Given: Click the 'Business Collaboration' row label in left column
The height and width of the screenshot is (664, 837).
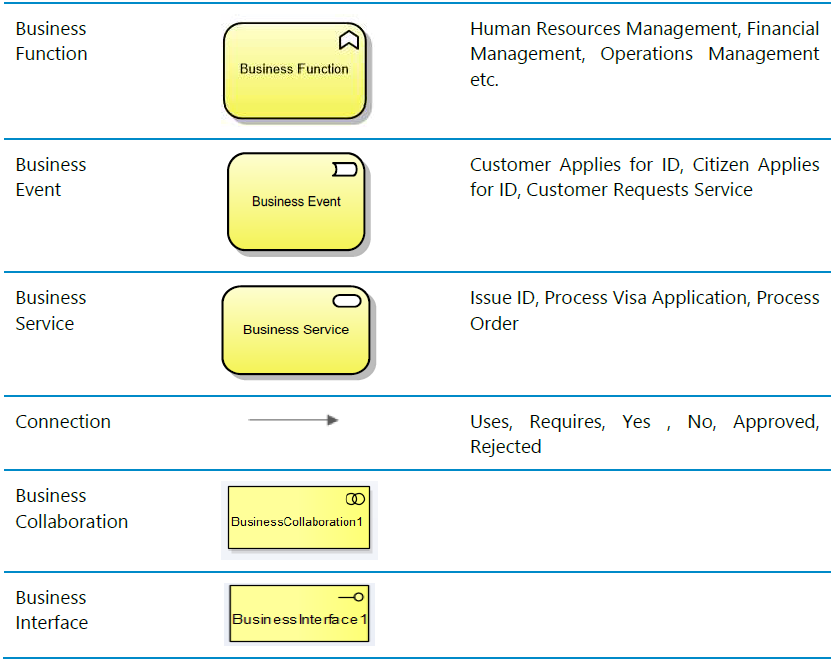Looking at the screenshot, I should (x=72, y=509).
